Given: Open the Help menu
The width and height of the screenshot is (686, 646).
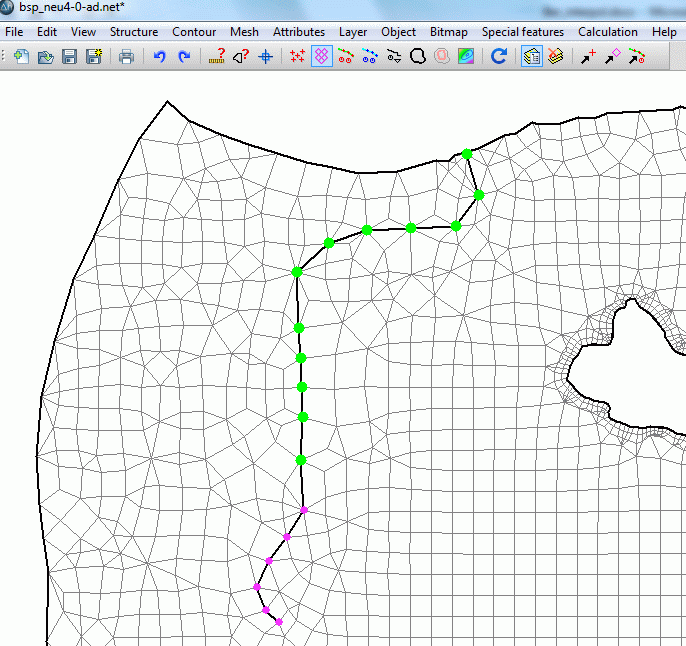Looking at the screenshot, I should (x=664, y=32).
